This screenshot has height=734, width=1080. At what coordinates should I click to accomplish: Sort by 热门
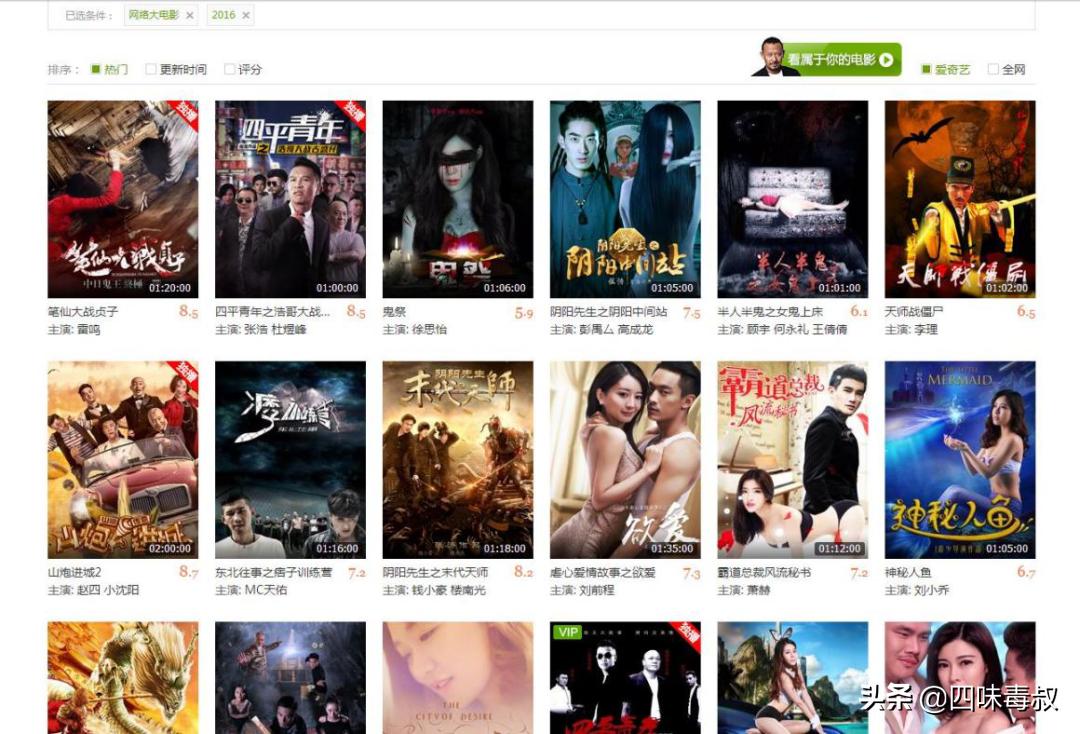(x=110, y=70)
